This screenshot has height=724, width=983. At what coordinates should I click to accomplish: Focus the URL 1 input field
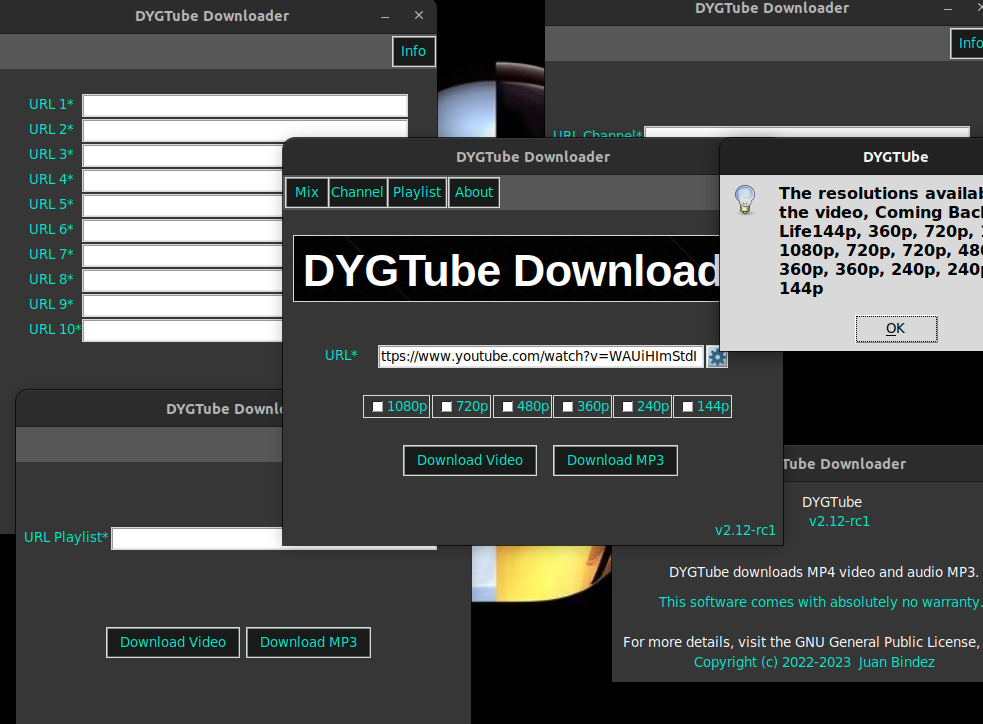pyautogui.click(x=245, y=105)
